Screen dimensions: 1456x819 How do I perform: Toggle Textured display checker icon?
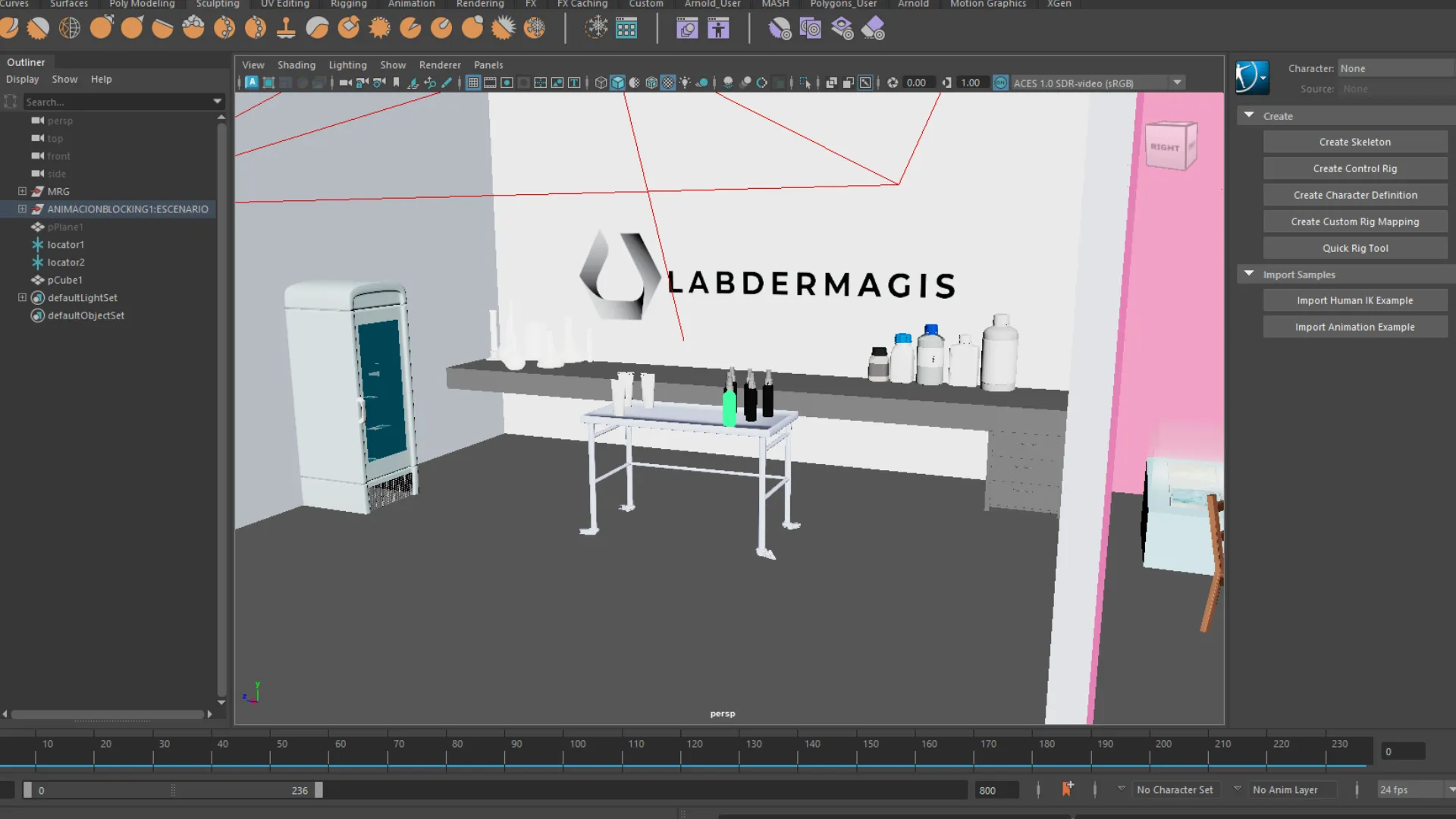tap(667, 83)
